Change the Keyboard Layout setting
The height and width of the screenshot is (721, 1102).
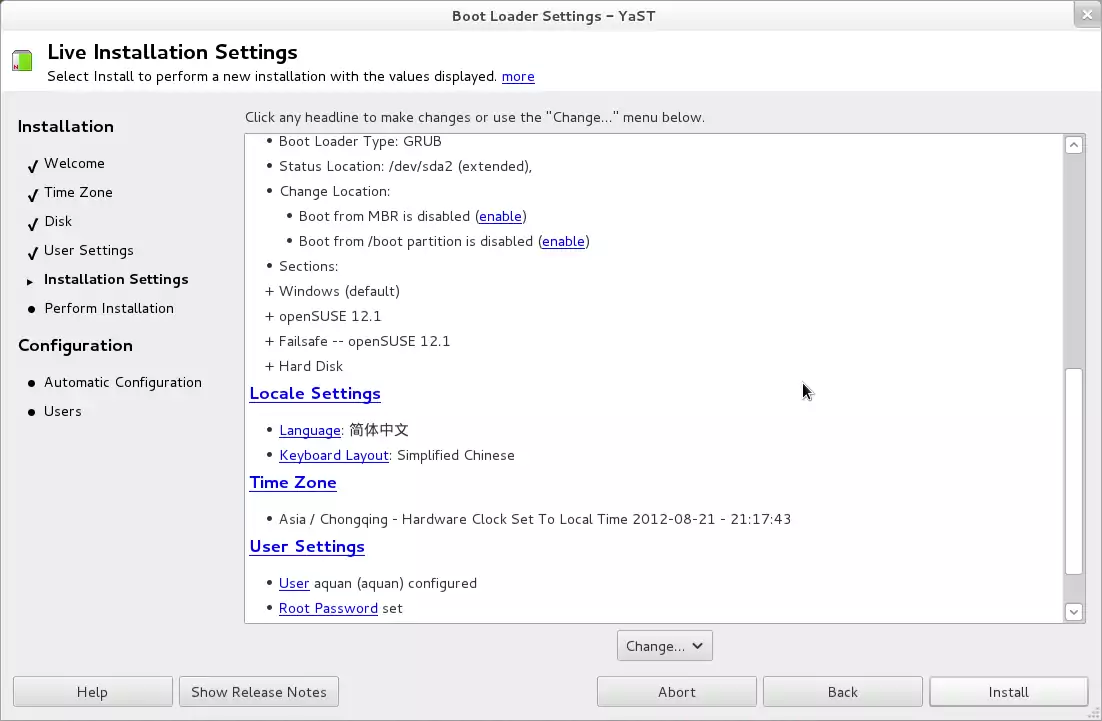333,455
